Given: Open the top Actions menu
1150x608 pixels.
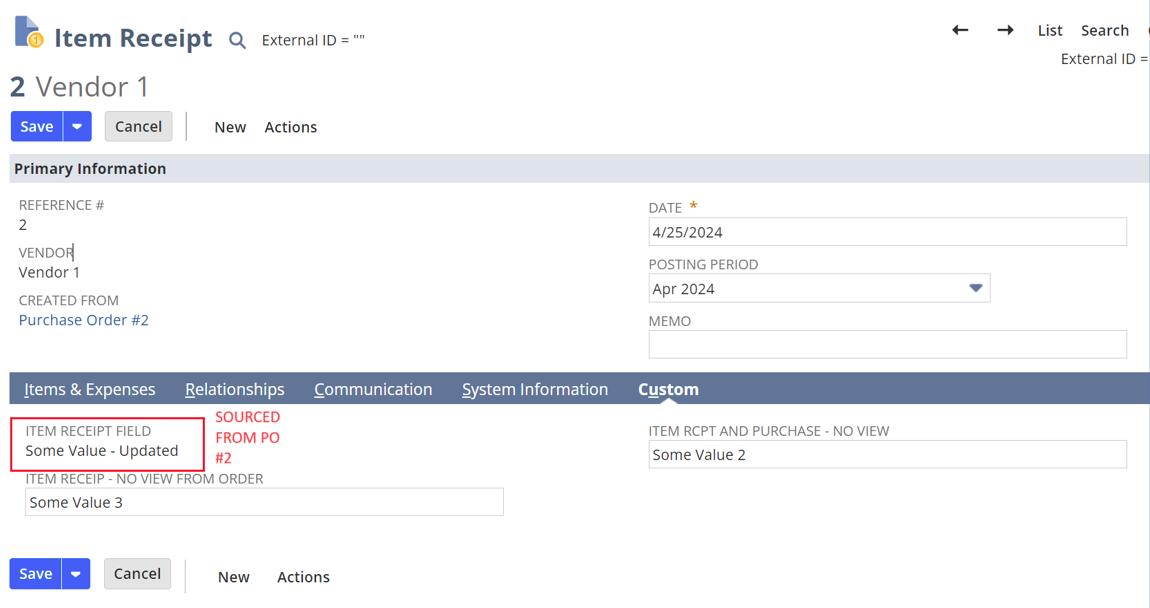Looking at the screenshot, I should (290, 127).
